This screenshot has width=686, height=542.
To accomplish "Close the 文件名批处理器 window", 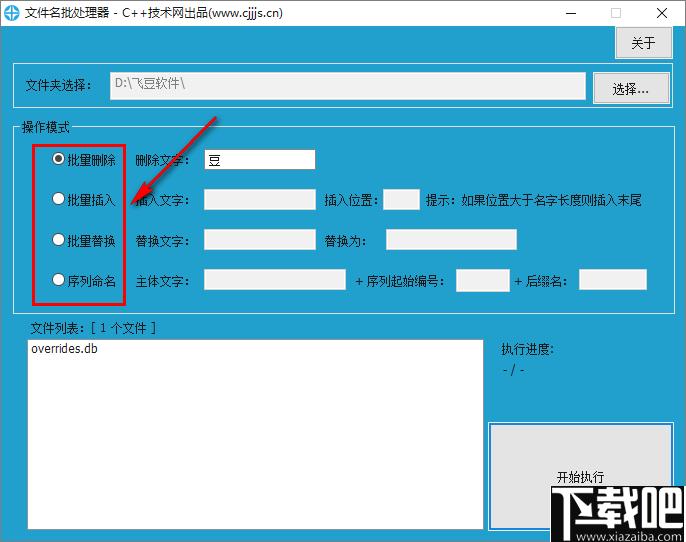I will 662,13.
